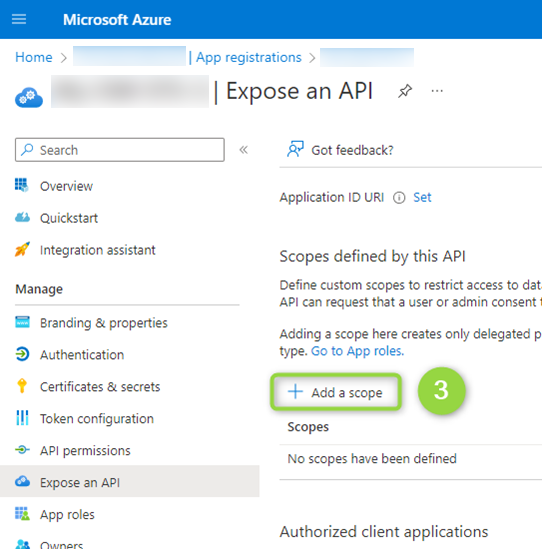Click the Certificates key icon
This screenshot has height=549, width=542.
point(22,386)
